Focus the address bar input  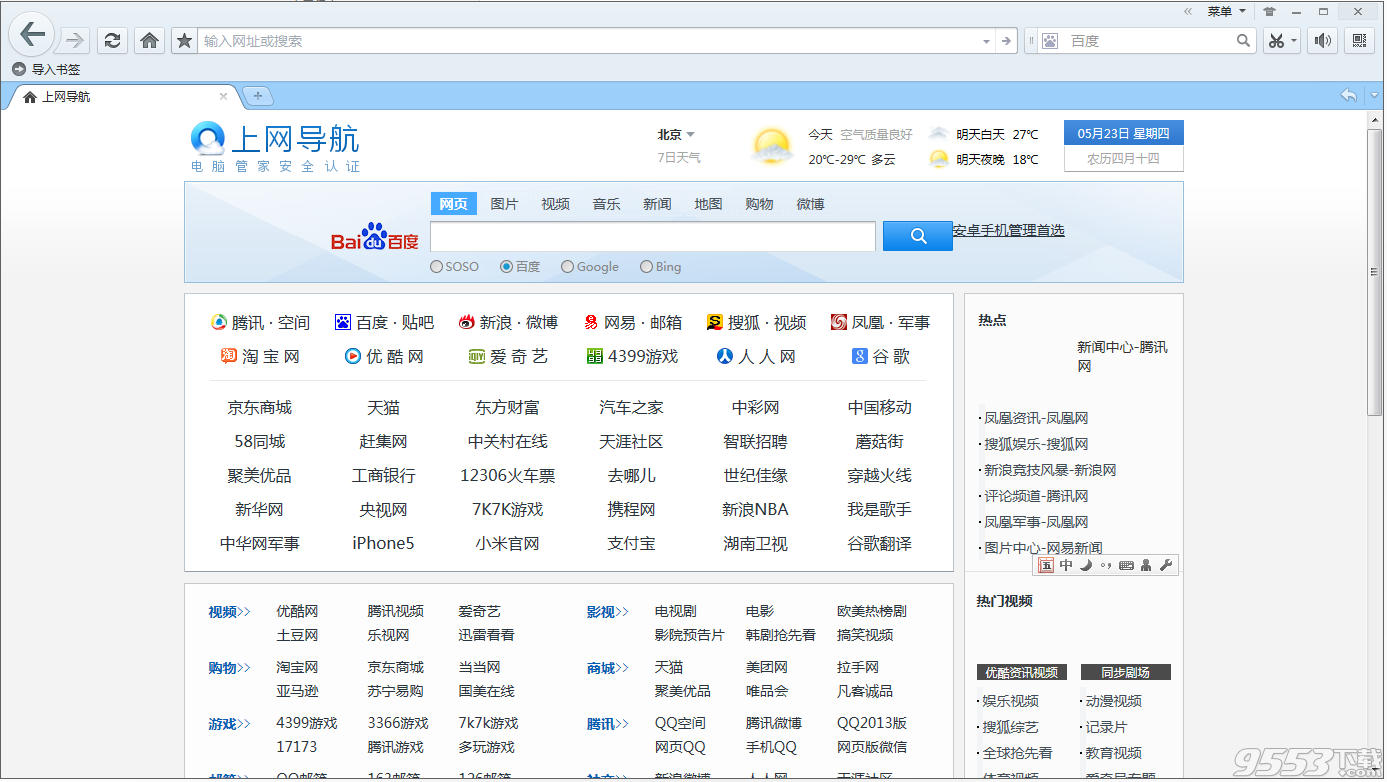tap(588, 41)
